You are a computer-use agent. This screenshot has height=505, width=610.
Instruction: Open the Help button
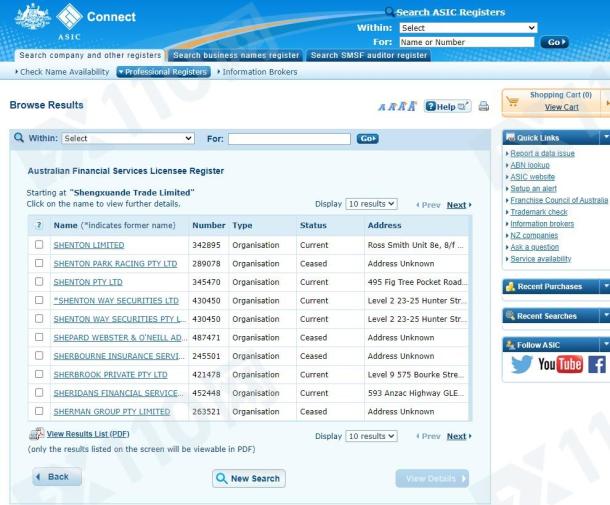click(x=447, y=106)
